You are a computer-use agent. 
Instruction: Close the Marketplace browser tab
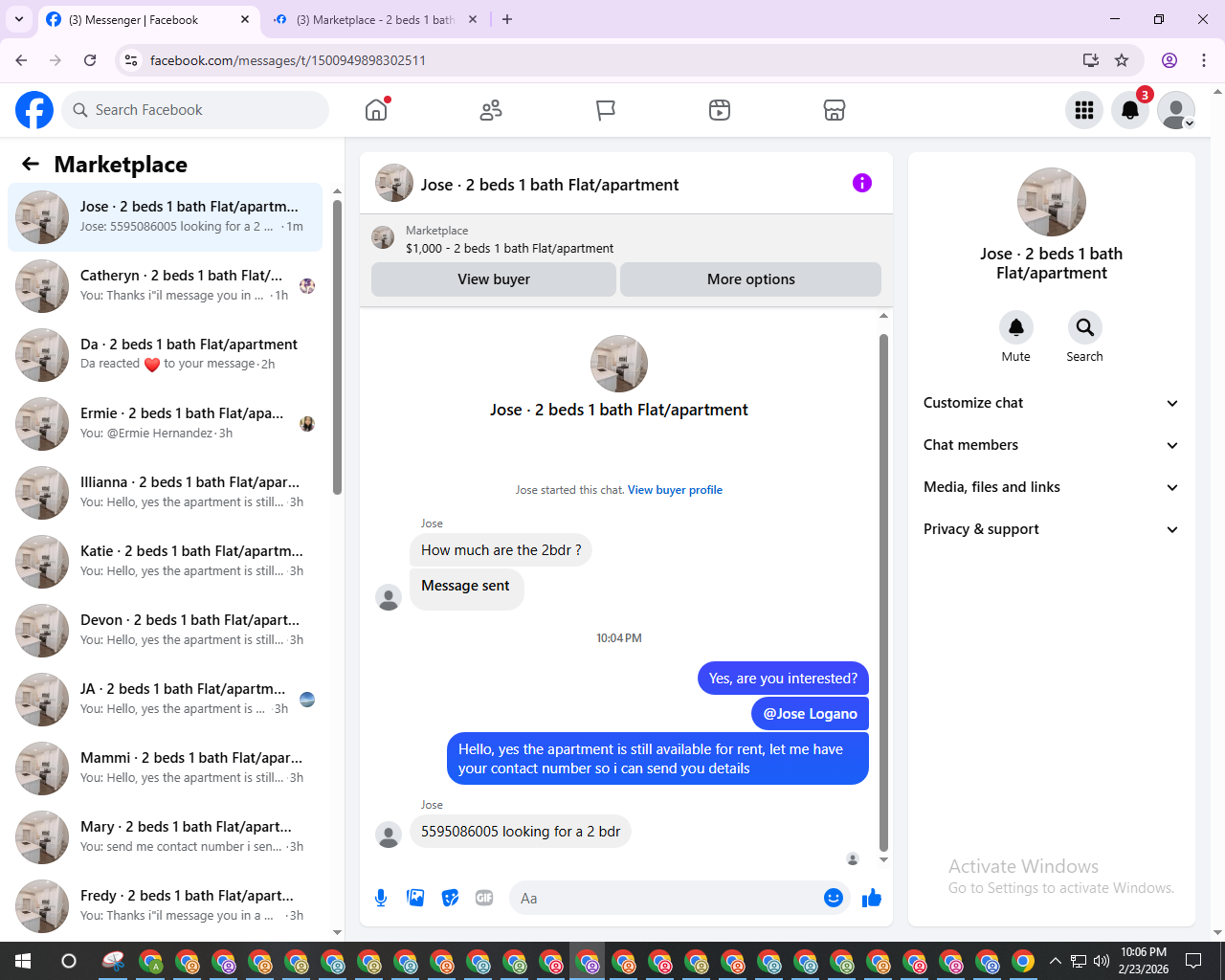[473, 19]
